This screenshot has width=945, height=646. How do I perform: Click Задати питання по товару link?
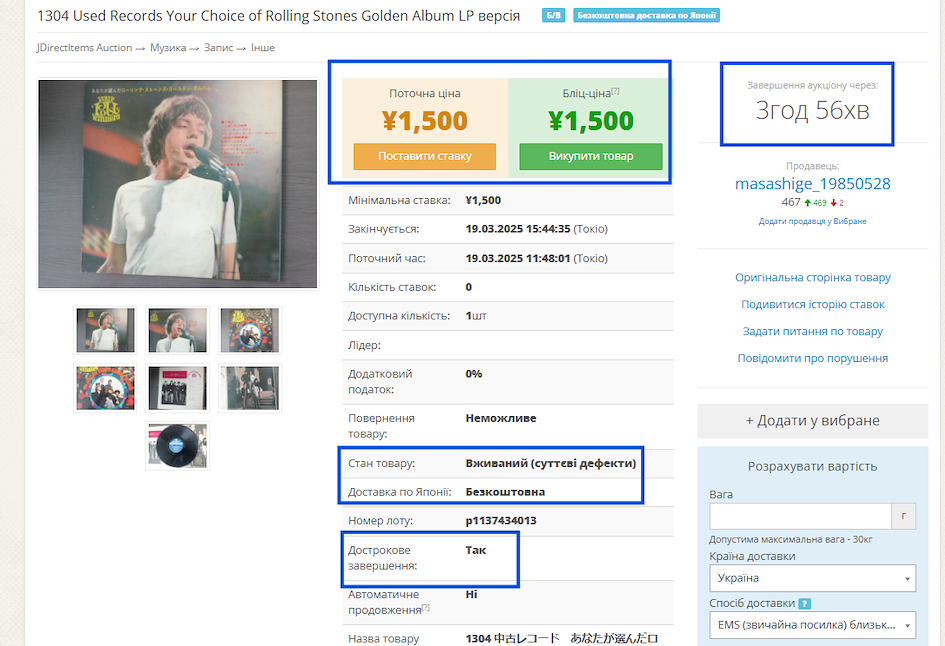812,331
